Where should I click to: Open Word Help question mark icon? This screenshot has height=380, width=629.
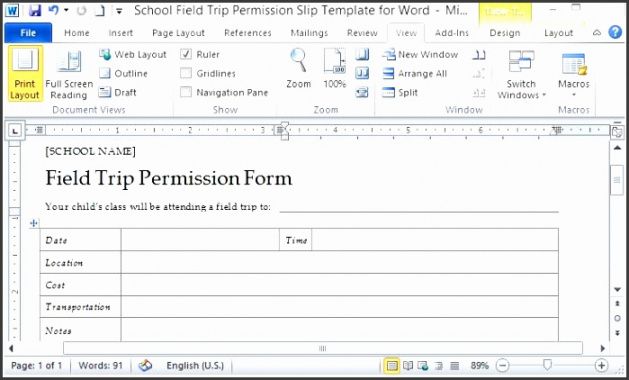615,32
